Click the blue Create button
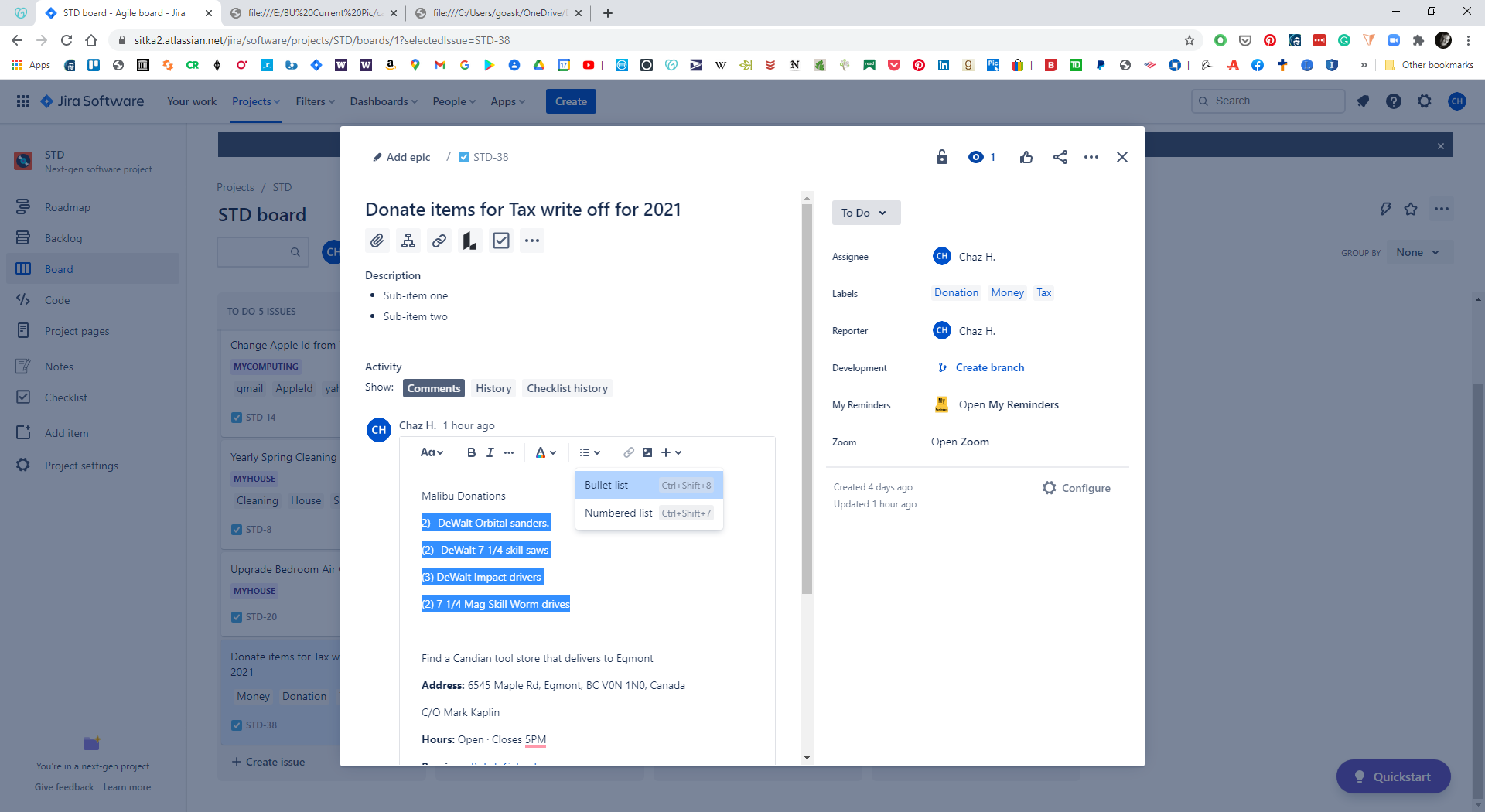The image size is (1485, 812). tap(571, 101)
